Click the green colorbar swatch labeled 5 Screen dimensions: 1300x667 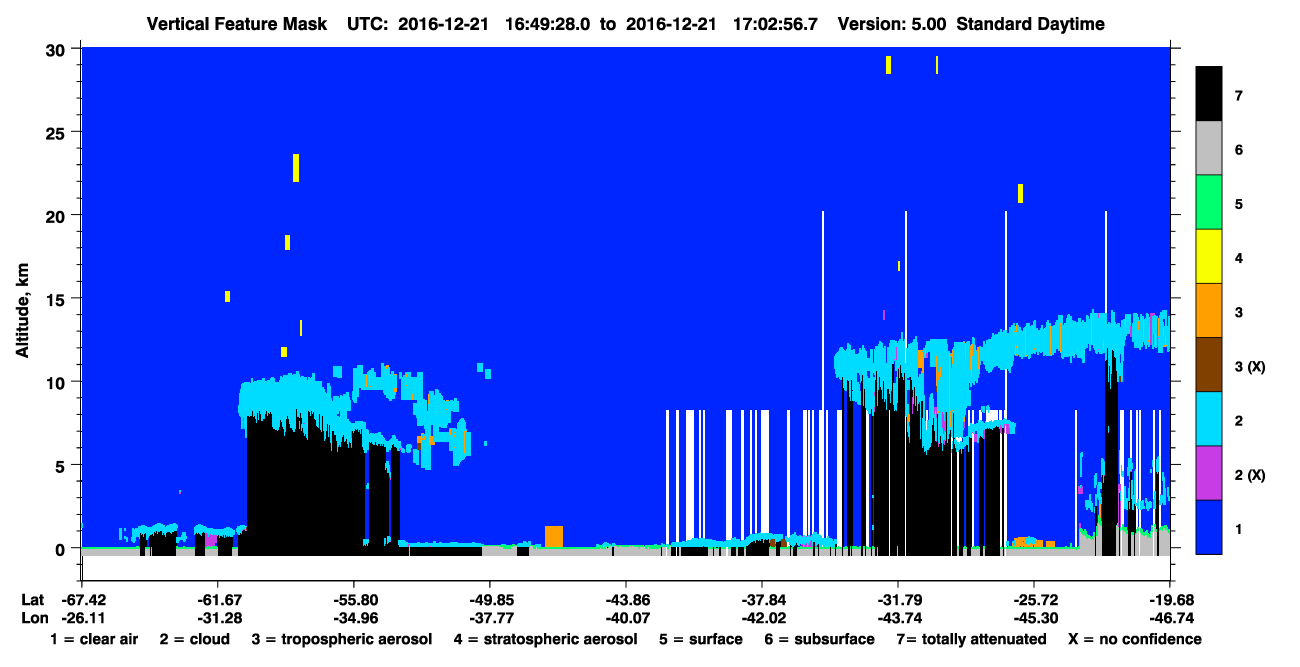click(1209, 203)
